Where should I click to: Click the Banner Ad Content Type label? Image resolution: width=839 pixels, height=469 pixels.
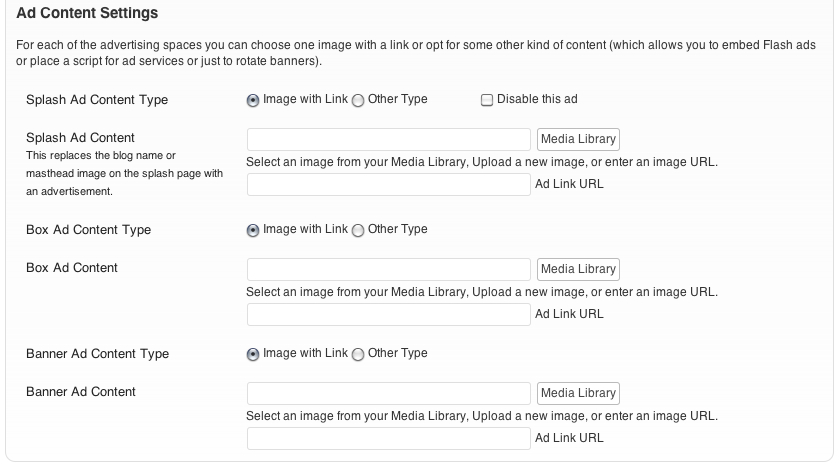click(x=97, y=354)
